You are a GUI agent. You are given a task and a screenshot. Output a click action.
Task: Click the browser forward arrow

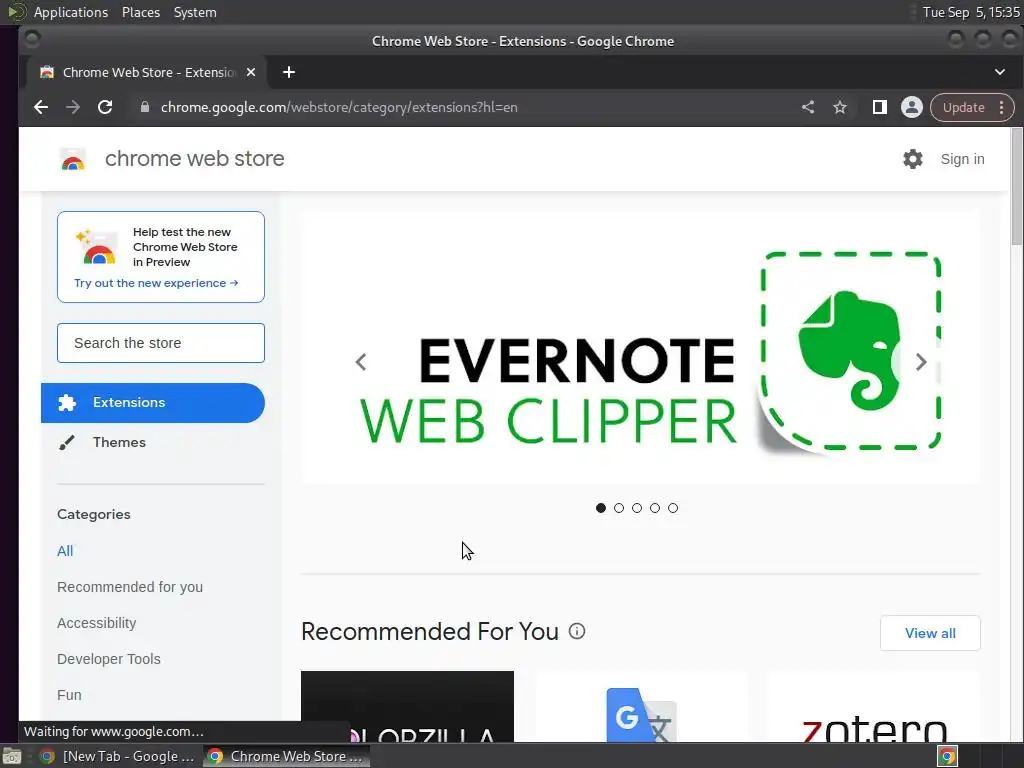coord(73,107)
